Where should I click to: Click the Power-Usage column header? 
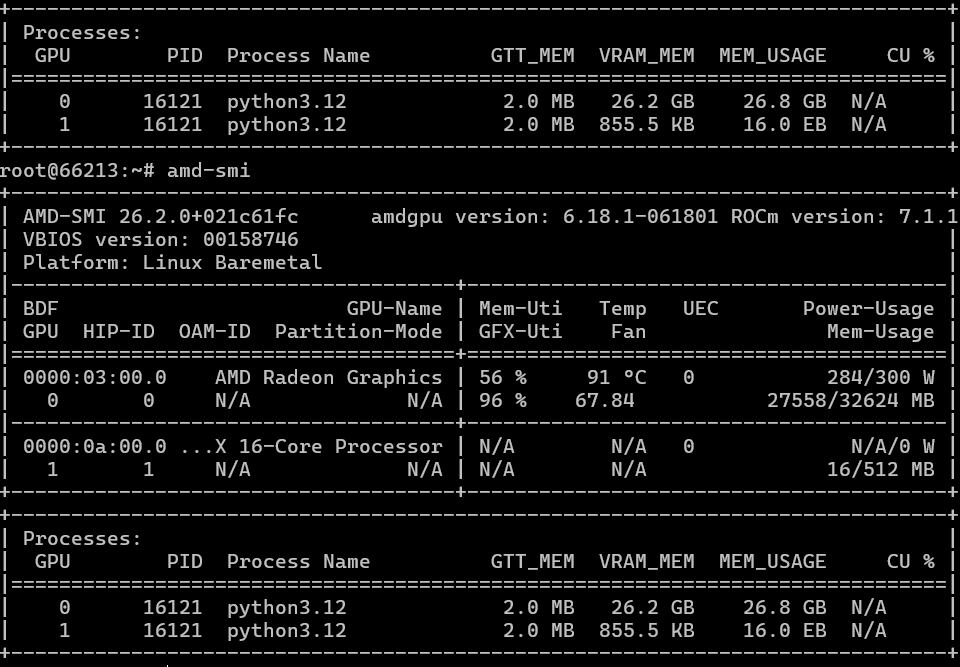click(x=868, y=309)
